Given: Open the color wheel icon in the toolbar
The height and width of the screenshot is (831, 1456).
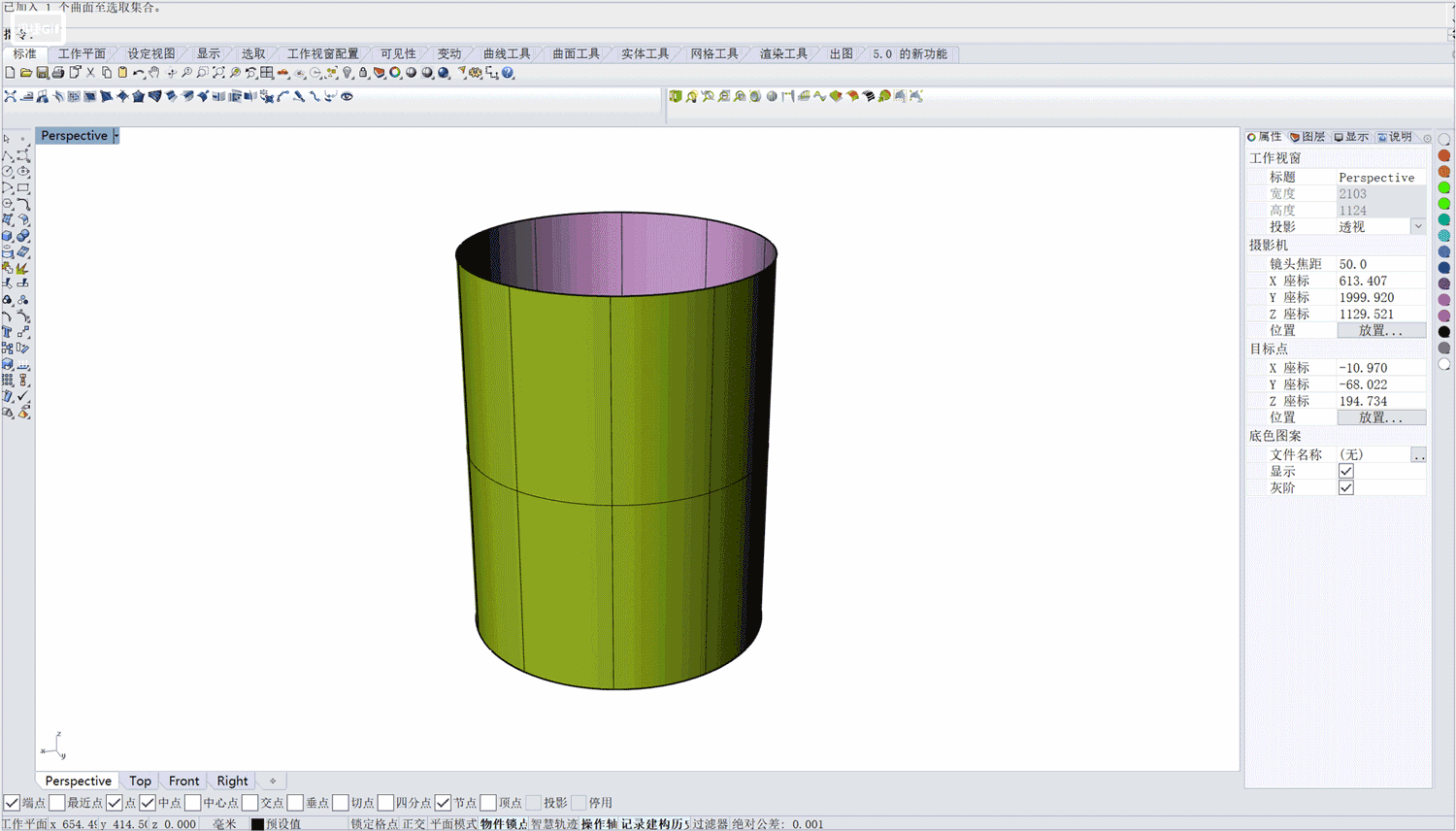Looking at the screenshot, I should (x=395, y=73).
